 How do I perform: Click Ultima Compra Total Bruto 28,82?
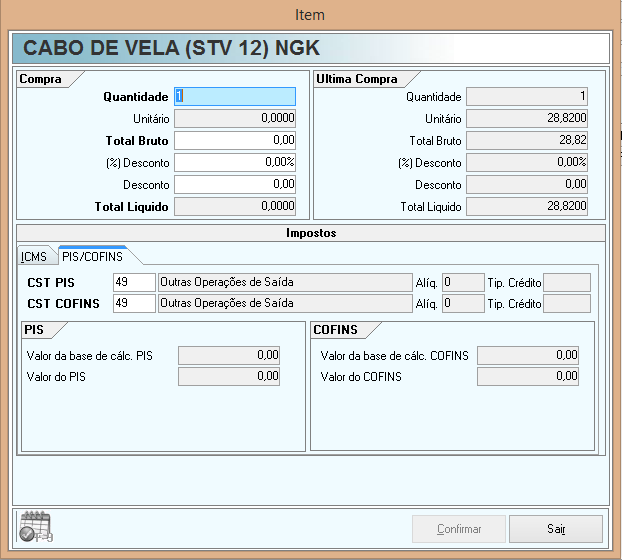pos(527,140)
